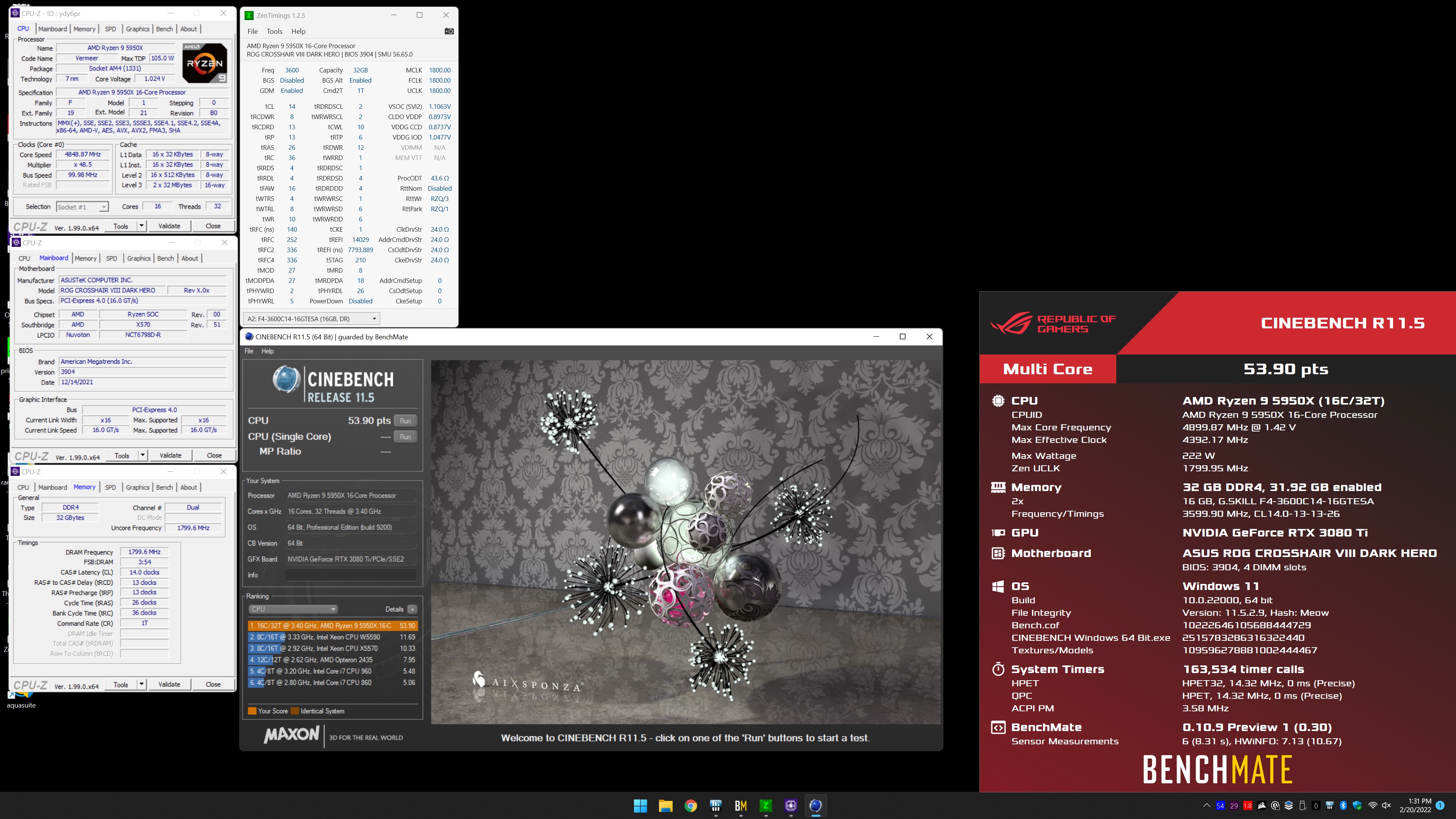Image resolution: width=1456 pixels, height=819 pixels.
Task: Click the Core Speed value 4848.87 MHz
Action: 83,154
